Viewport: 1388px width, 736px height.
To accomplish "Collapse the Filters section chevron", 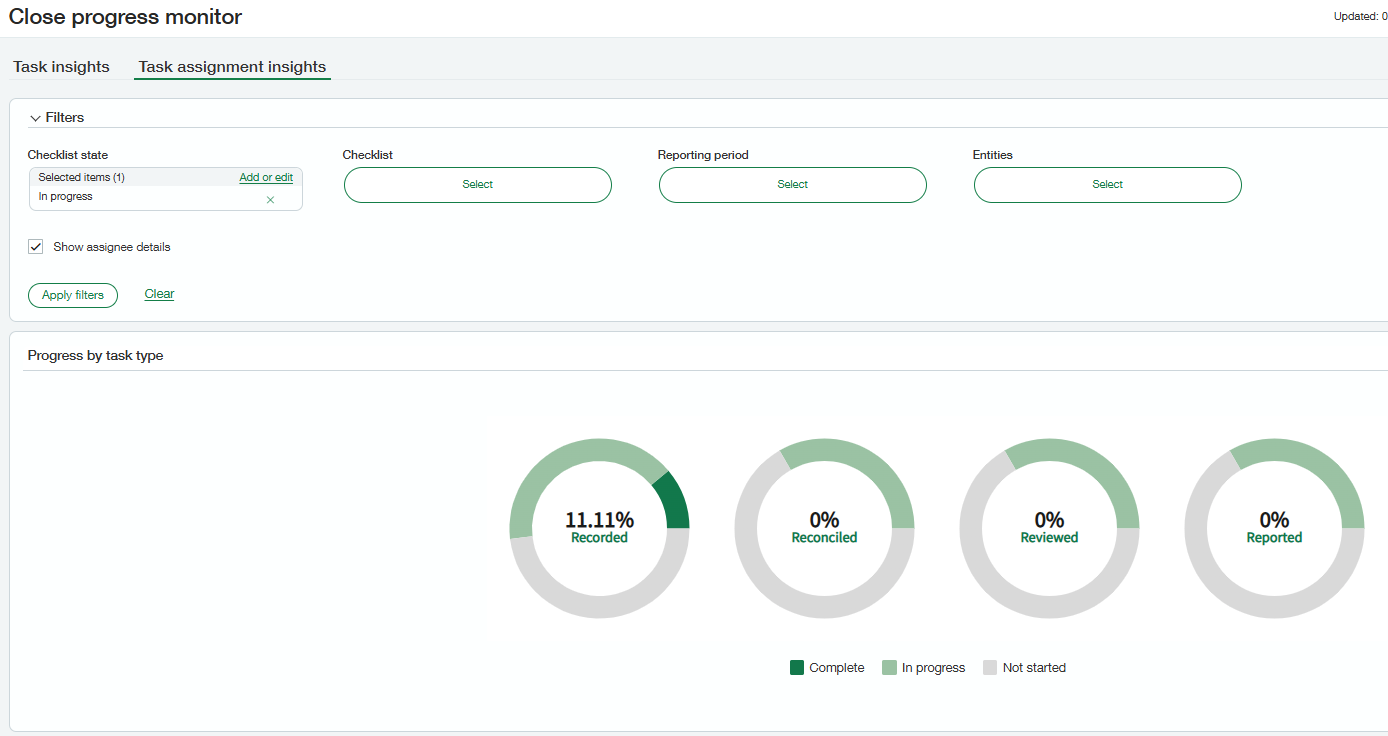I will tap(35, 118).
